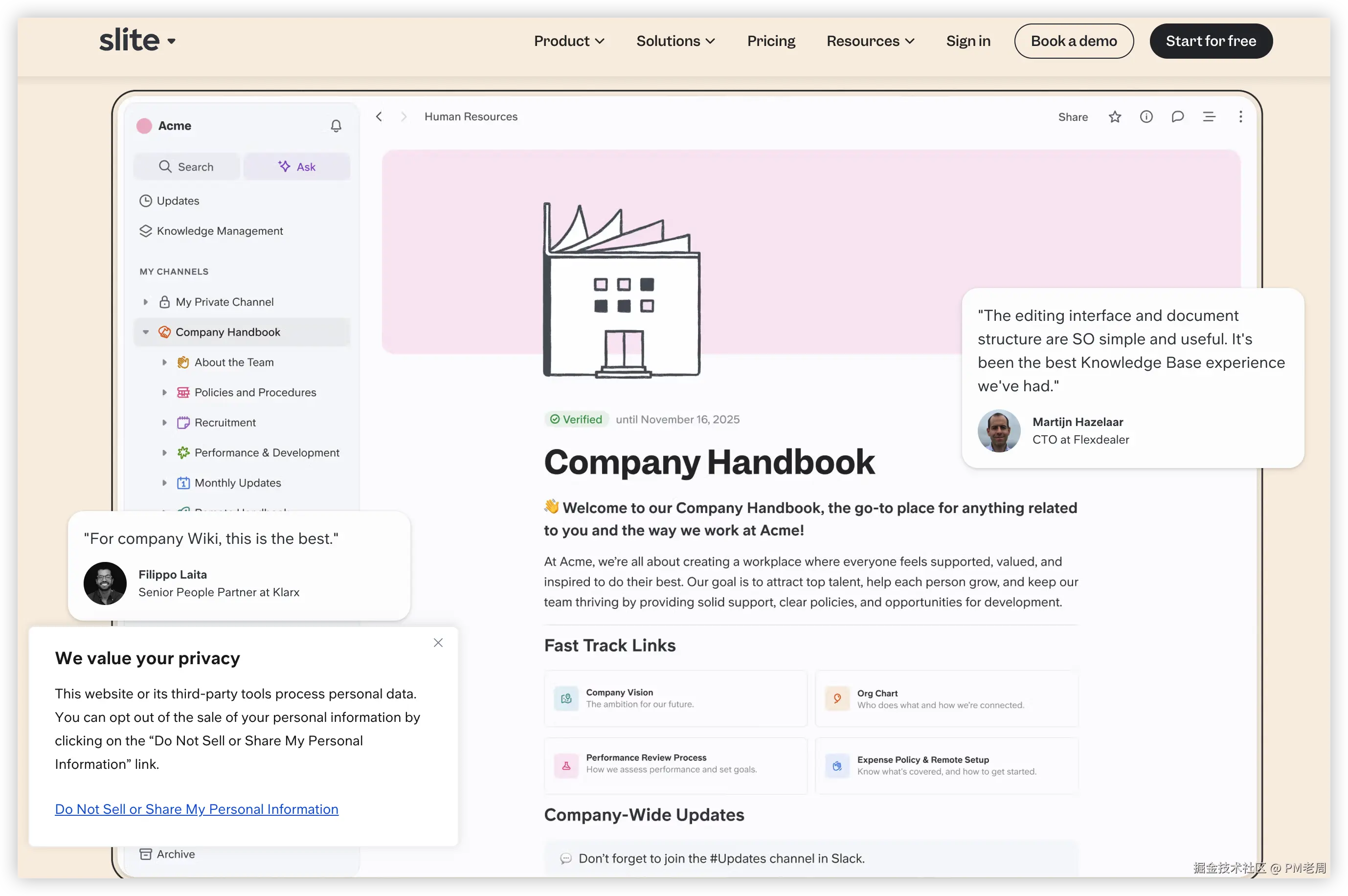Click the Search field in sidebar

(x=186, y=167)
